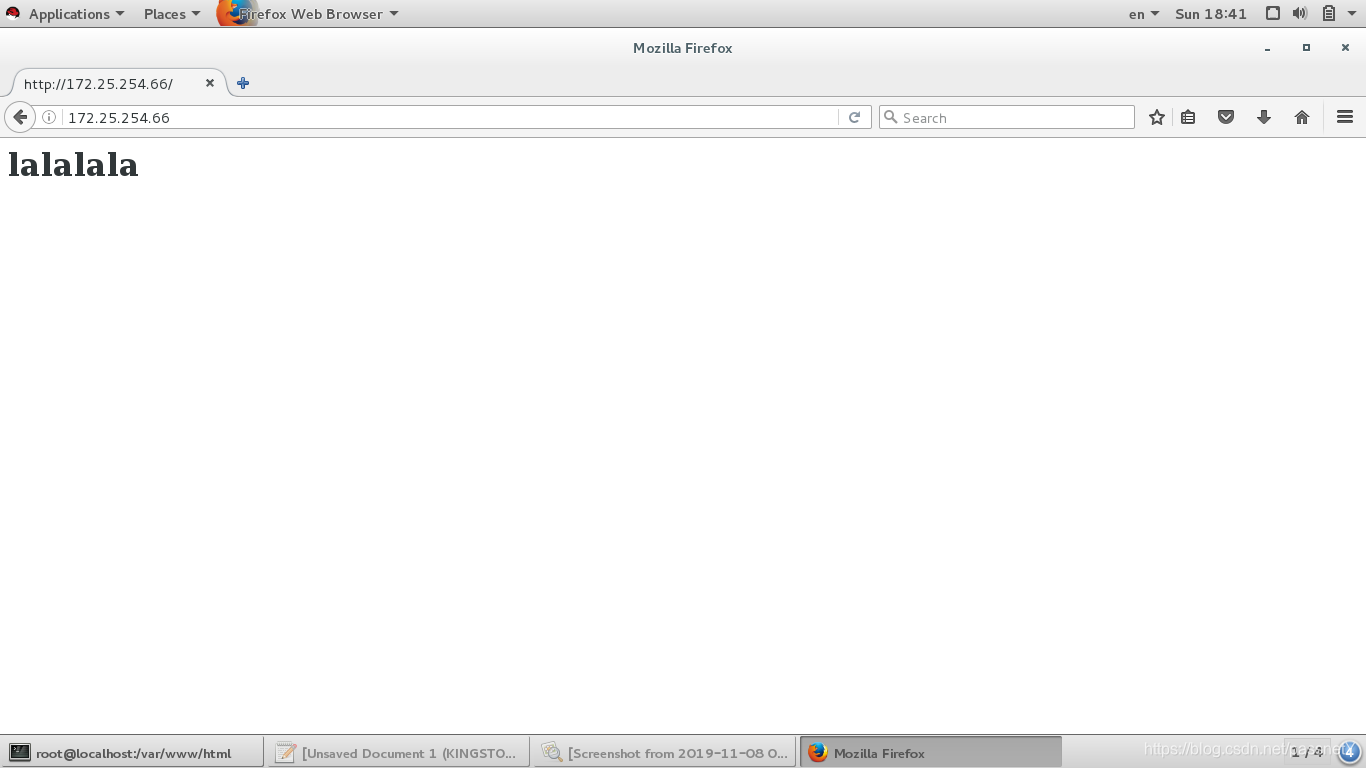This screenshot has height=768, width=1366.
Task: Open the Firefox hamburger menu
Action: (1345, 117)
